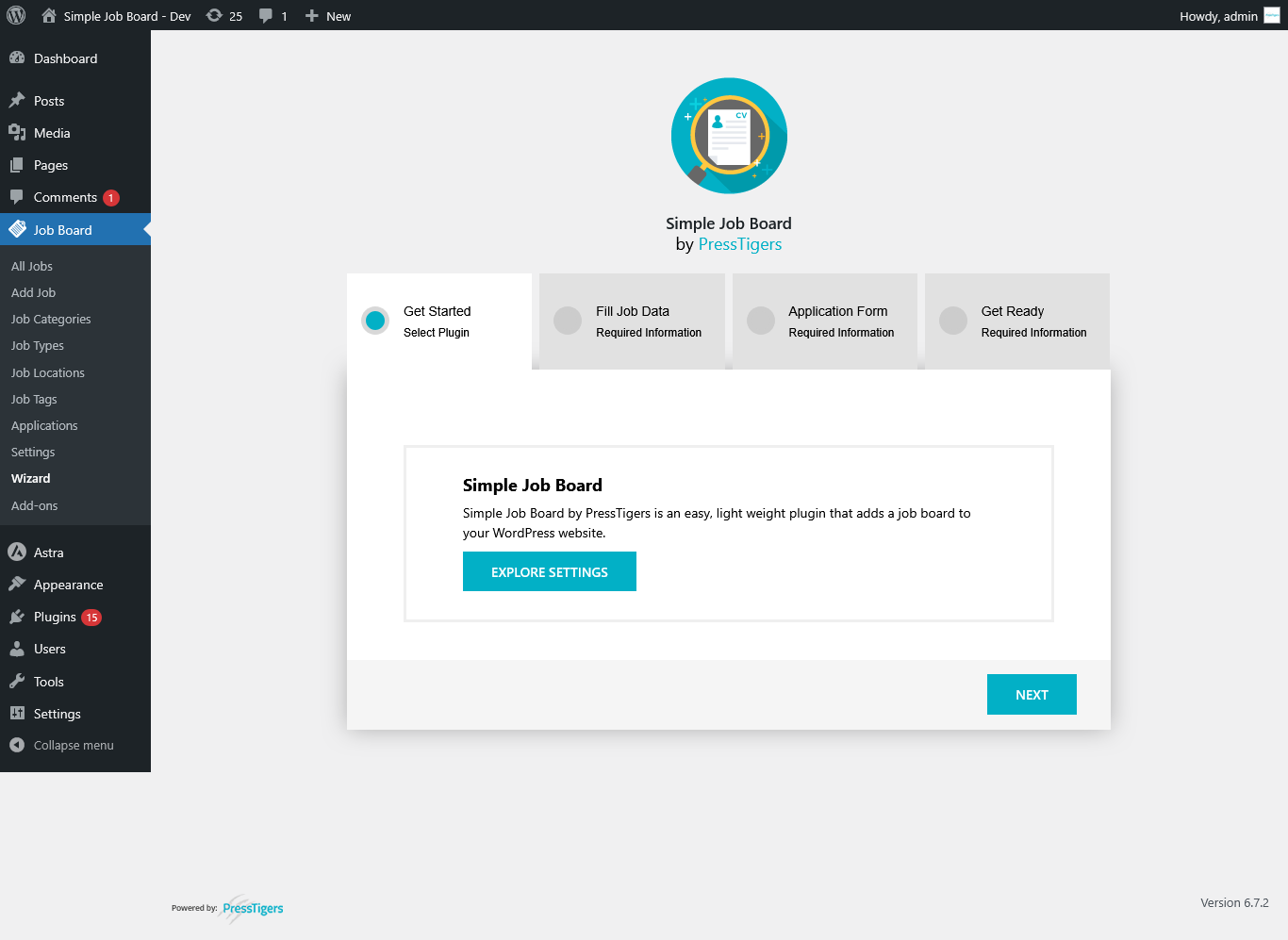Open the Job Categories submenu item

51,319
